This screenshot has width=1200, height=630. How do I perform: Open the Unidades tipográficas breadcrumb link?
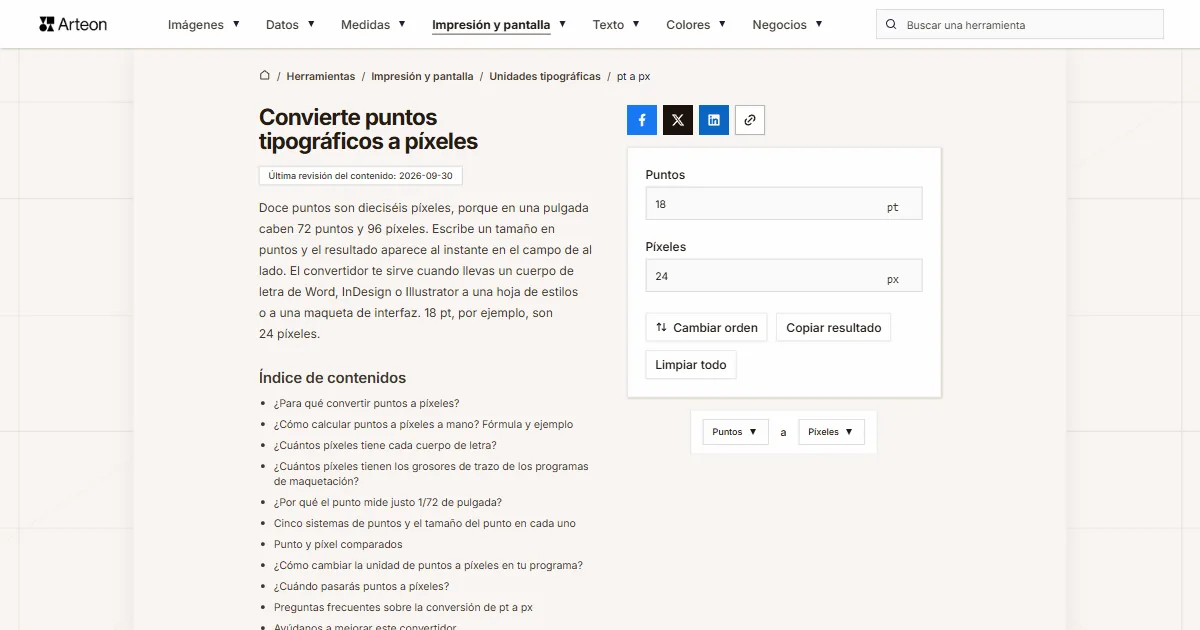(x=545, y=76)
